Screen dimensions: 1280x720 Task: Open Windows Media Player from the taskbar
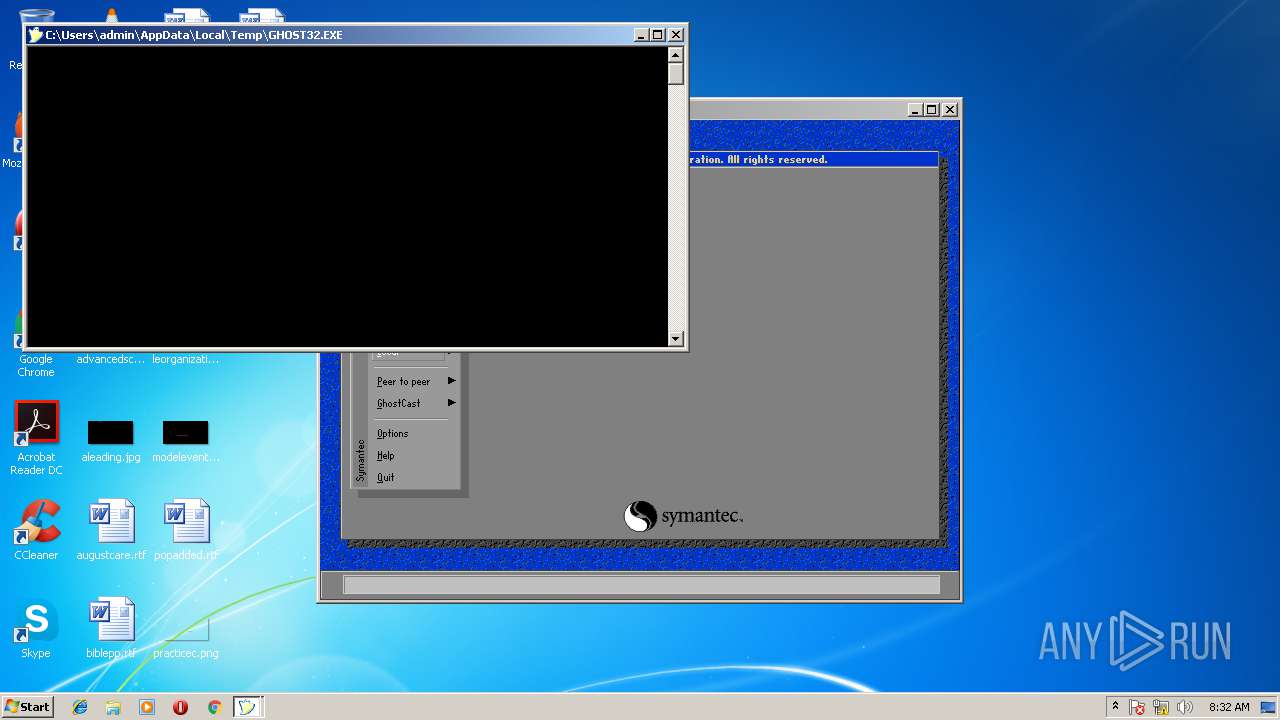[147, 707]
